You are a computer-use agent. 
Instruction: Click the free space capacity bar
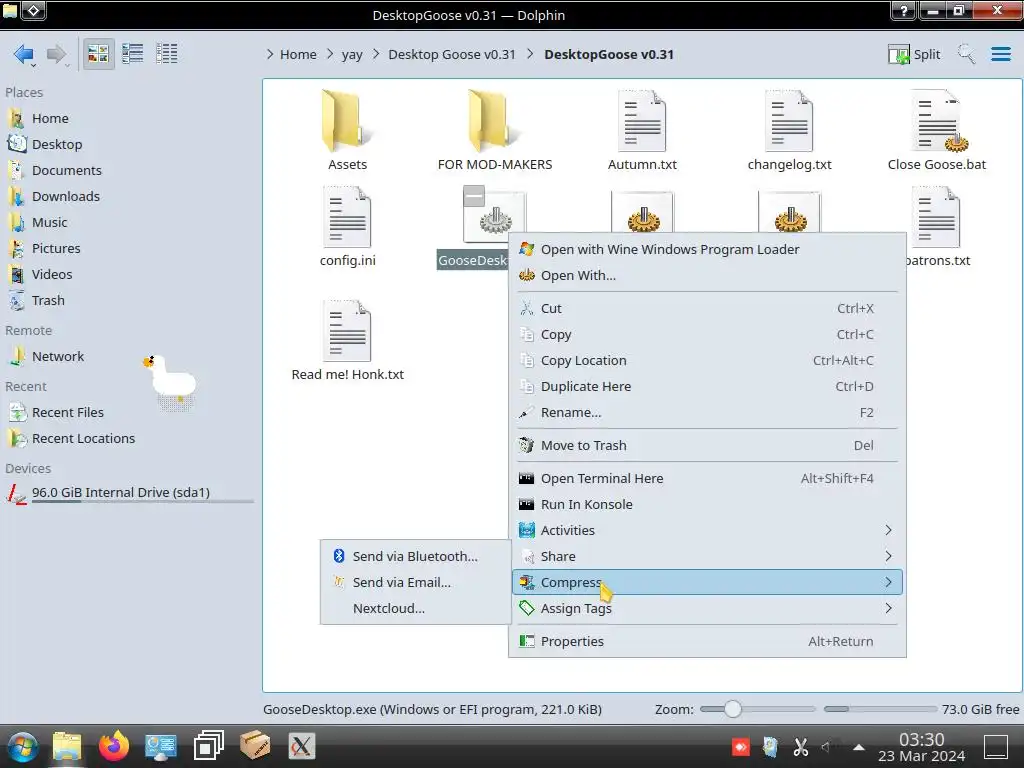click(879, 709)
